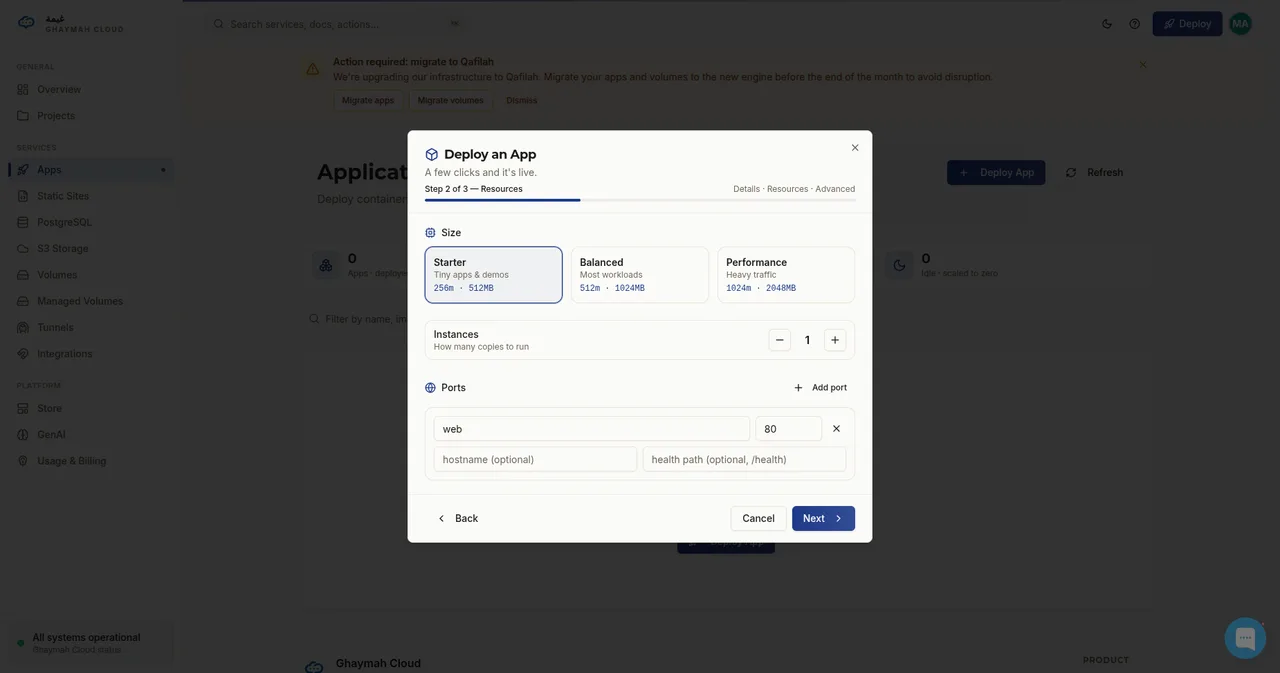The width and height of the screenshot is (1280, 673).
Task: Open Tunnels in the sidebar
Action: 91,328
